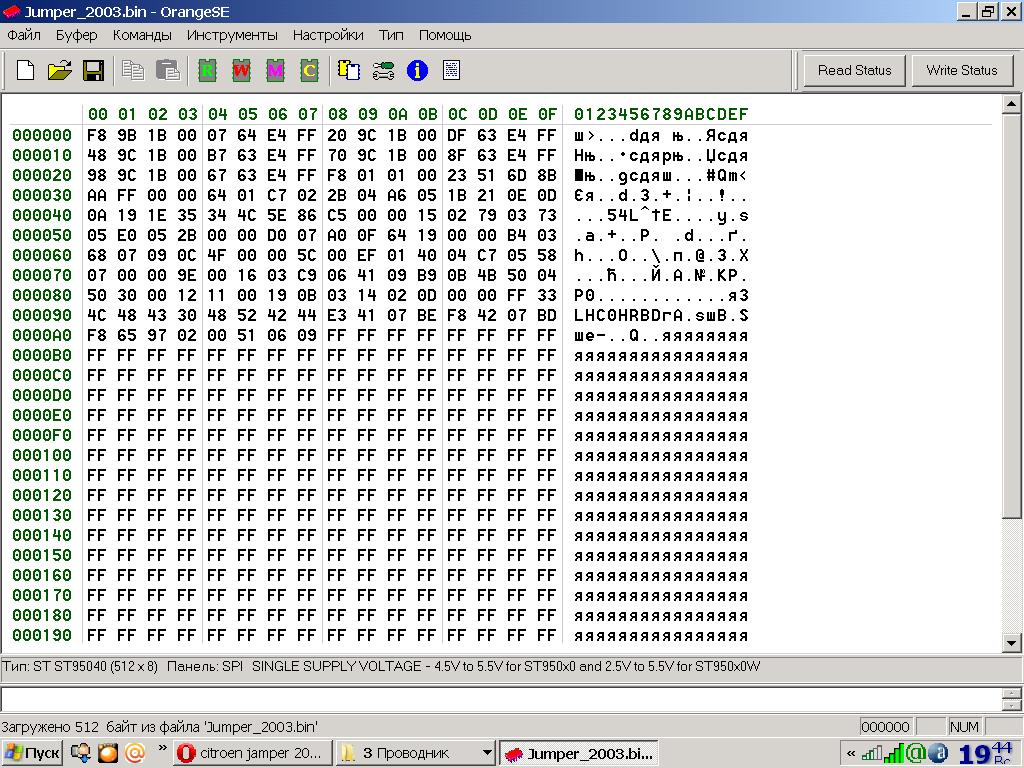Open the Помощь menu
1024x768 pixels.
click(x=445, y=35)
